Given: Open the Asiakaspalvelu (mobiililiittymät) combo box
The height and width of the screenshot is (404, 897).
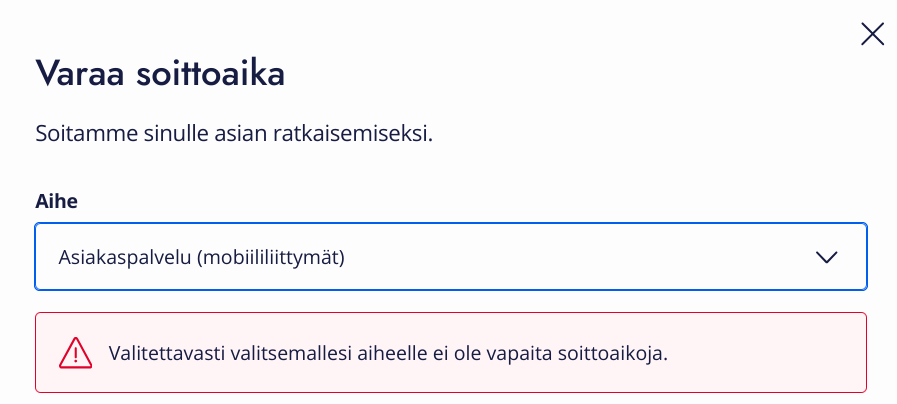Looking at the screenshot, I should point(450,257).
